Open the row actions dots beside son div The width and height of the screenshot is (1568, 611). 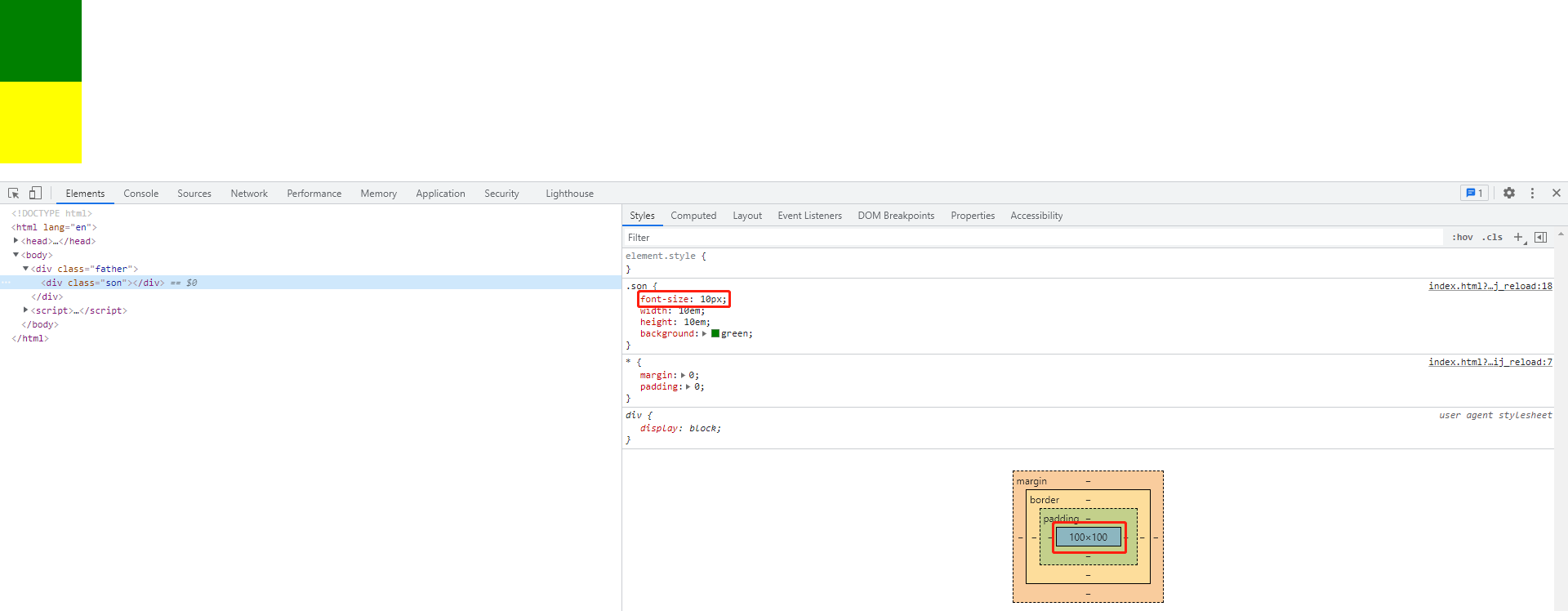tap(6, 283)
